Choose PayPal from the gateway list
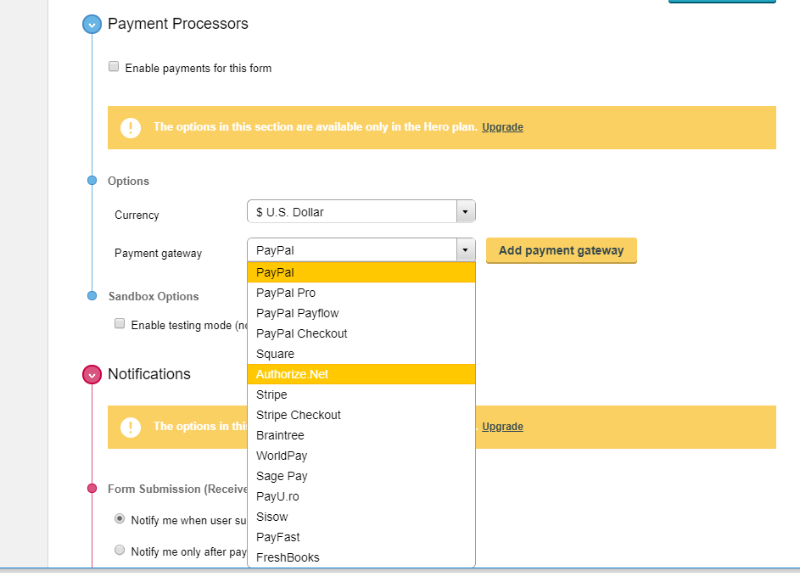Image resolution: width=800 pixels, height=573 pixels. (x=361, y=272)
